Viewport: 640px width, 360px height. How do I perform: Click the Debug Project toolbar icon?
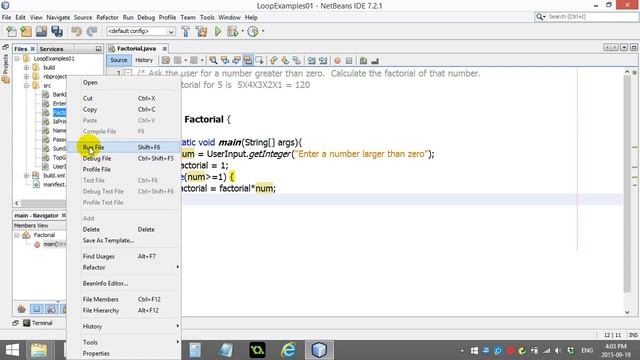pos(233,31)
